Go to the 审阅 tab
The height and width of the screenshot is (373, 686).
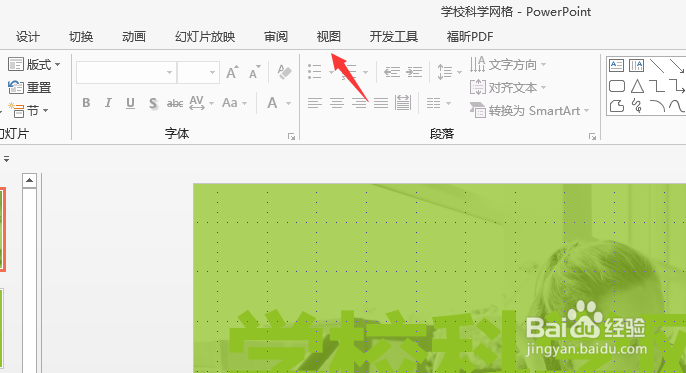276,37
